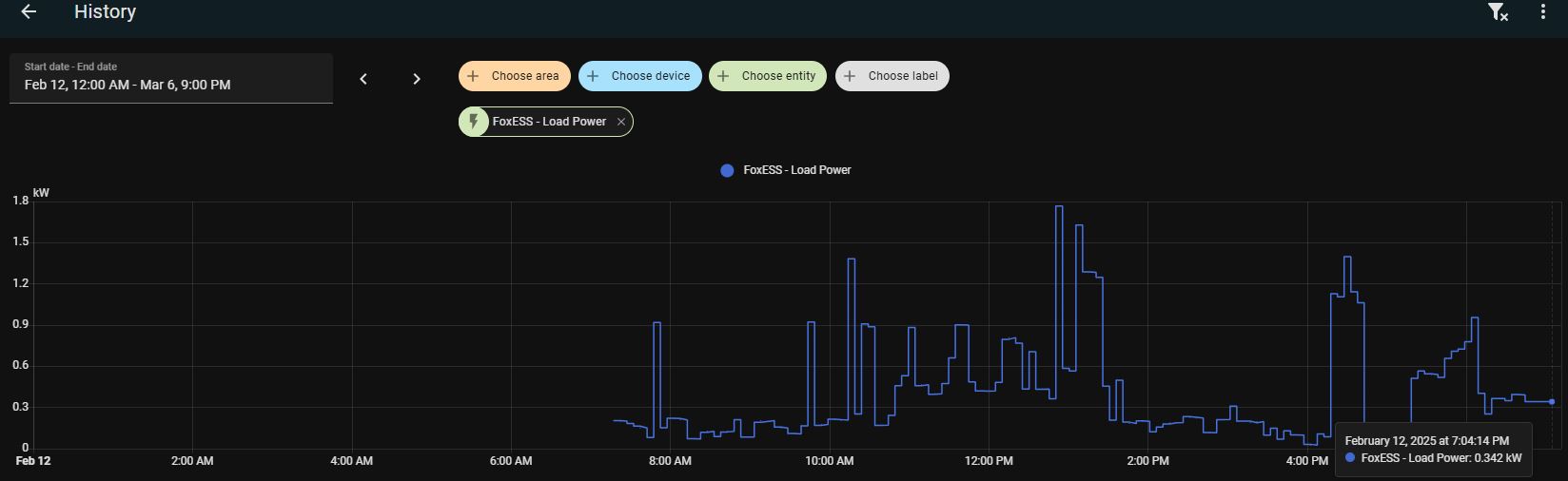Click the blue legend color dot
The height and width of the screenshot is (481, 1568).
click(x=727, y=170)
